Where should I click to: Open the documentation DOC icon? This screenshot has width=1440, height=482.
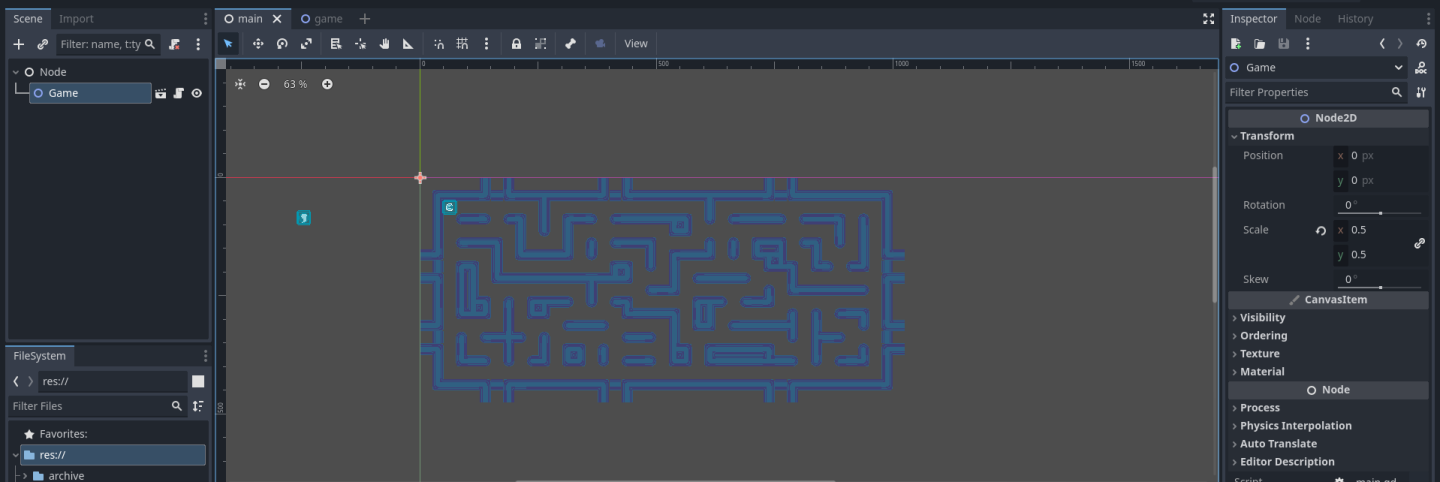[1421, 68]
